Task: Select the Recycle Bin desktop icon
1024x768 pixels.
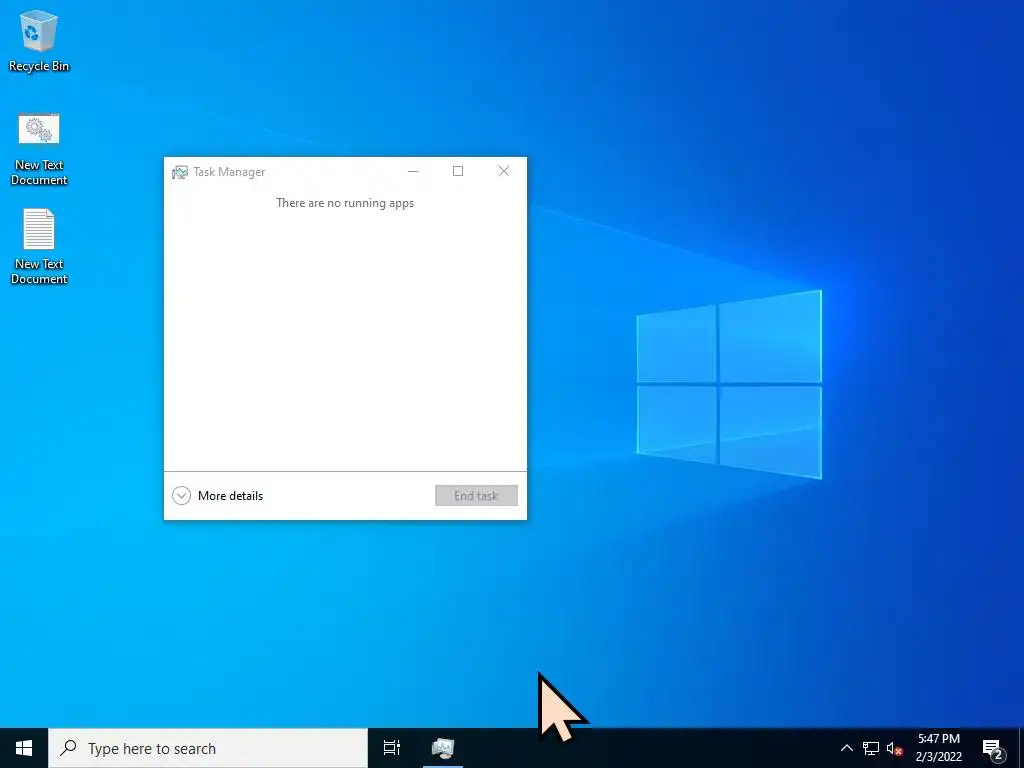Action: coord(39,41)
